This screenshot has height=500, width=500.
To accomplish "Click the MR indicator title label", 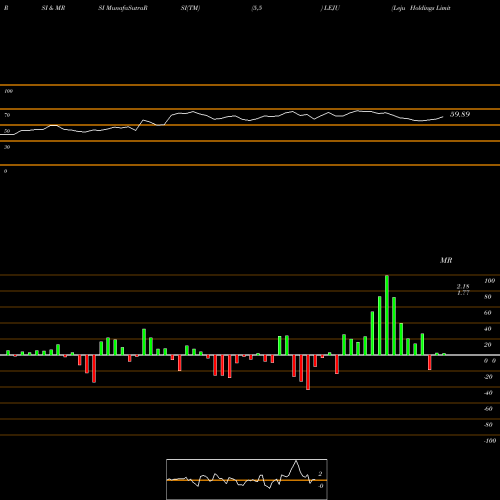I will coord(446,260).
